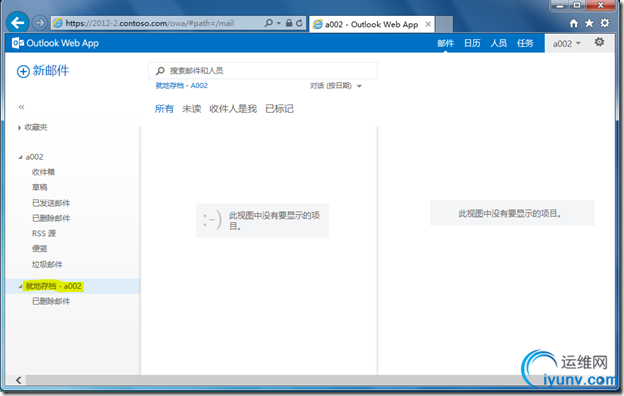Click the Outlook Web App logo icon
The height and width of the screenshot is (396, 624).
coord(18,43)
